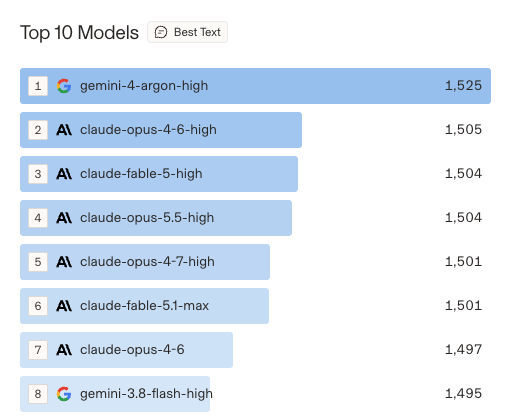
Task: Click score 1,501 in claude-opus-4-7-high row
Action: coord(463,262)
